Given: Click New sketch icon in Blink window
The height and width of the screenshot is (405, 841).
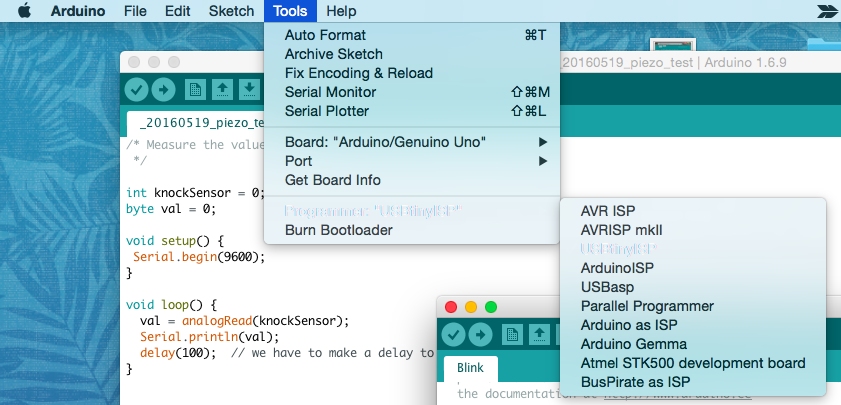Looking at the screenshot, I should point(512,335).
